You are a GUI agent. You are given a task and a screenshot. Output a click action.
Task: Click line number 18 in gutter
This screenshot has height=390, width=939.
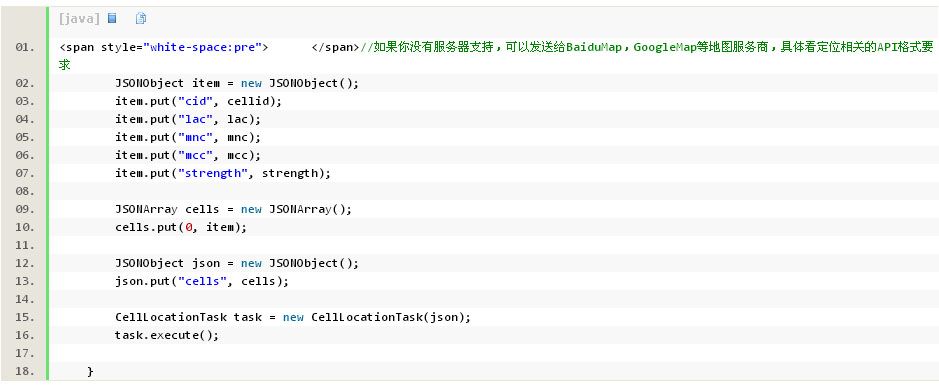coord(25,371)
